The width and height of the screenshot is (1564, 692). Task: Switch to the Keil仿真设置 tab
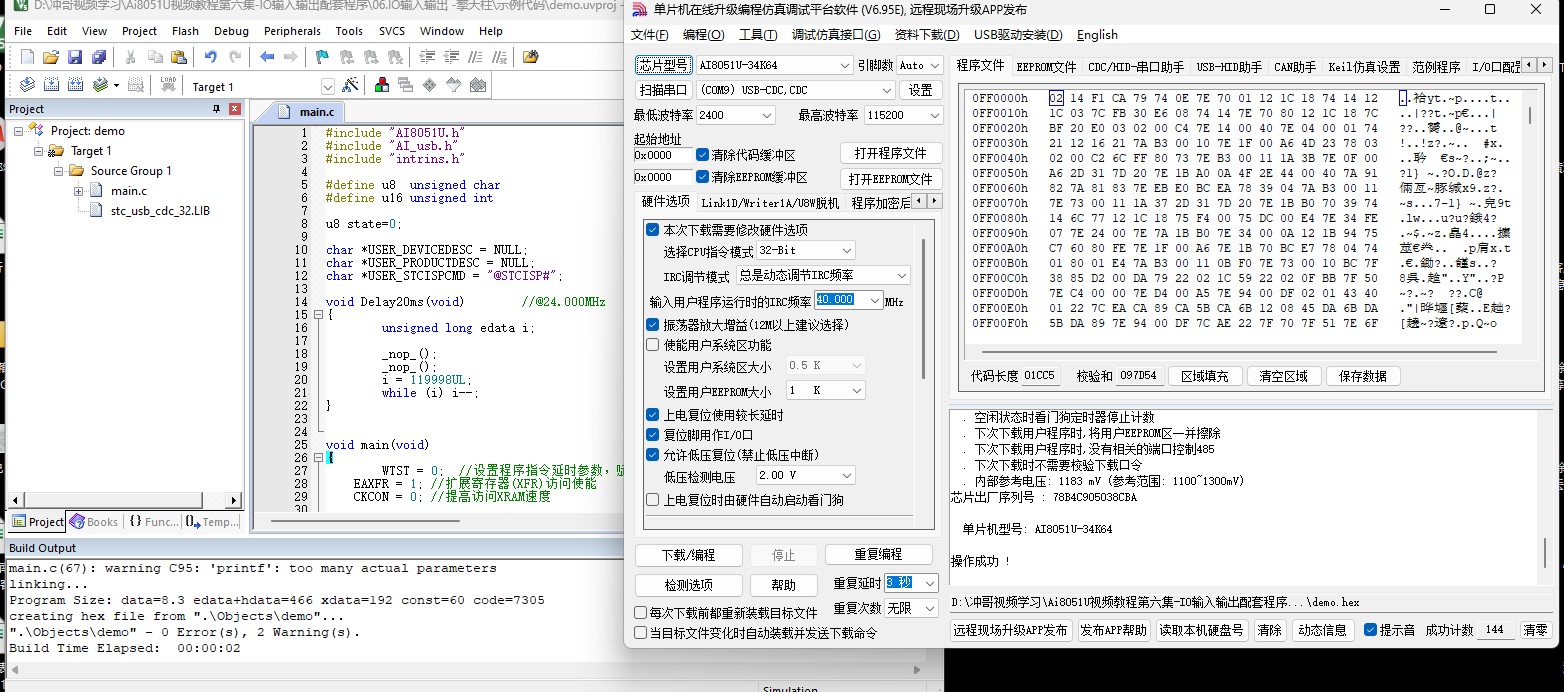coord(1364,67)
